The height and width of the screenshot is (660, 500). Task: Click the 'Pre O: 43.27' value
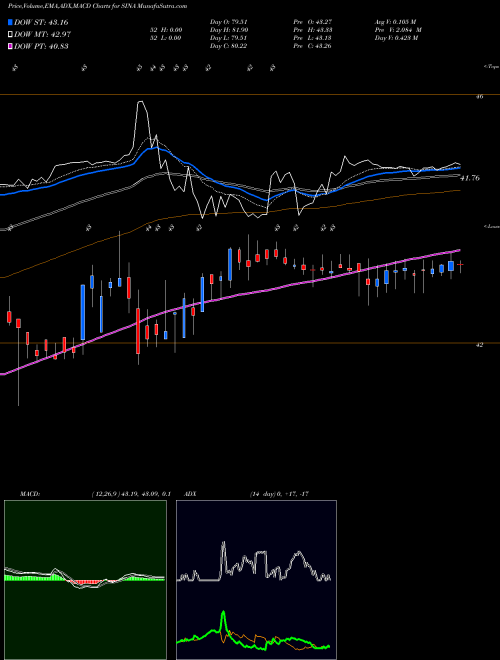tap(313, 22)
